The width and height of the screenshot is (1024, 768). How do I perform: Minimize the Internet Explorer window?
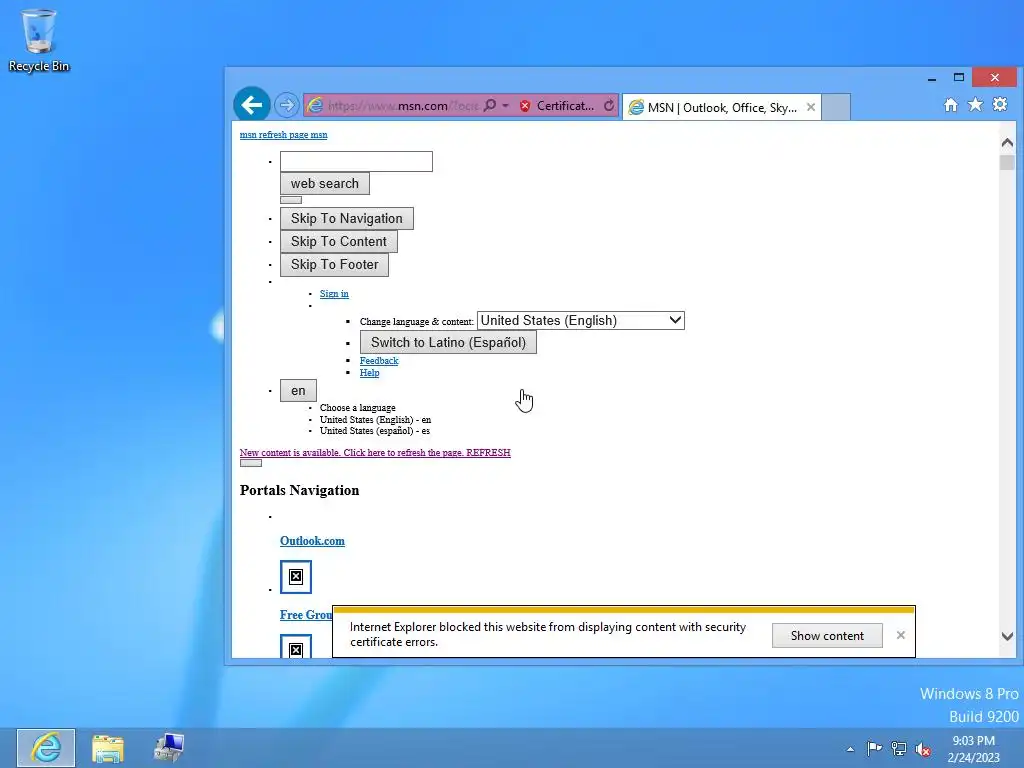click(x=932, y=78)
